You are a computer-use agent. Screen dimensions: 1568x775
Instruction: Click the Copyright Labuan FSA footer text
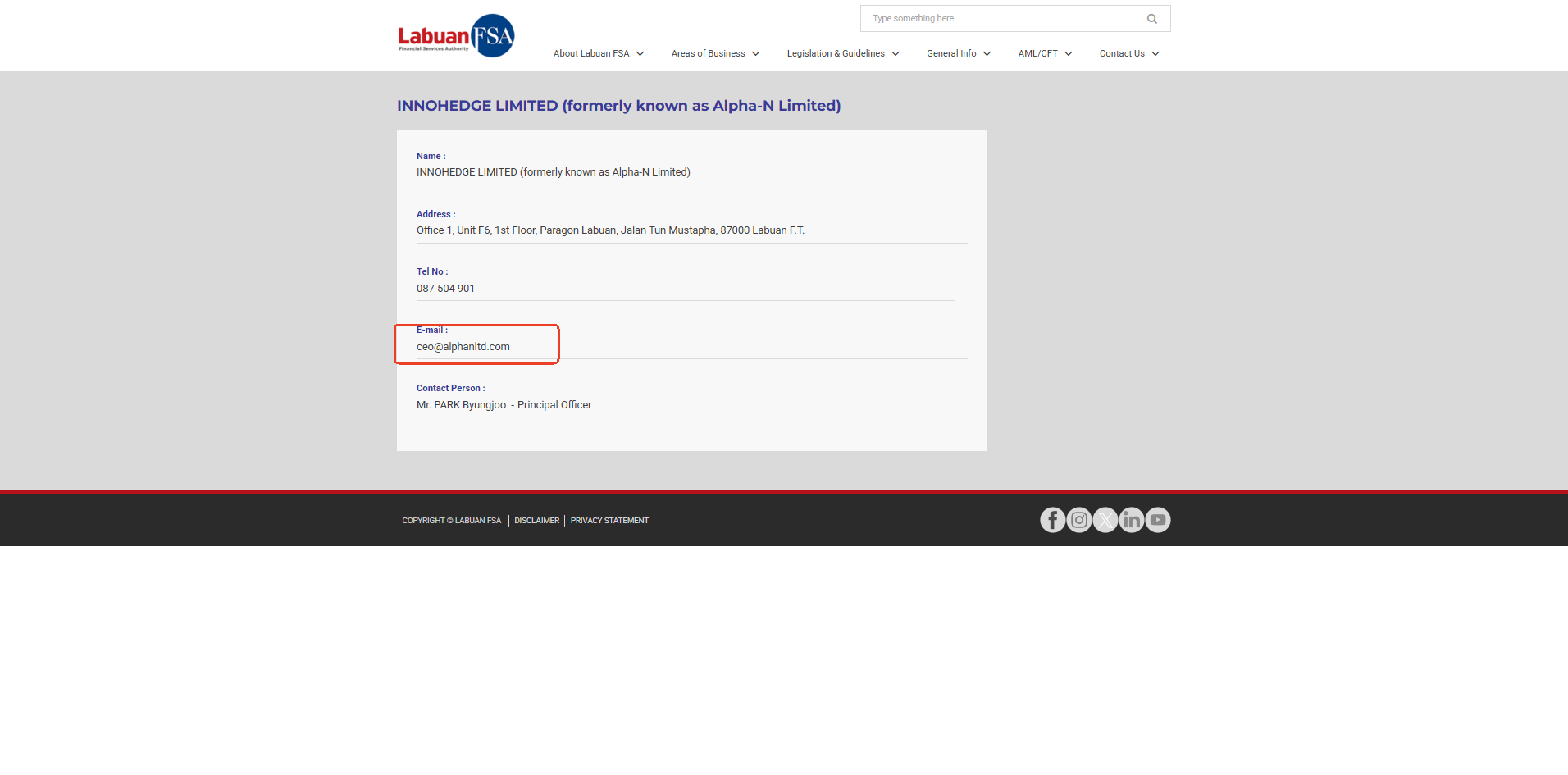point(451,521)
